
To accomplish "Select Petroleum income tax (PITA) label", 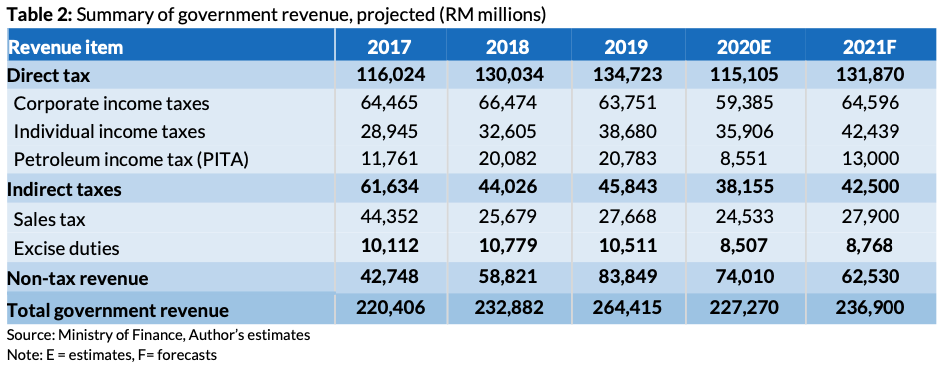I will pyautogui.click(x=131, y=160).
